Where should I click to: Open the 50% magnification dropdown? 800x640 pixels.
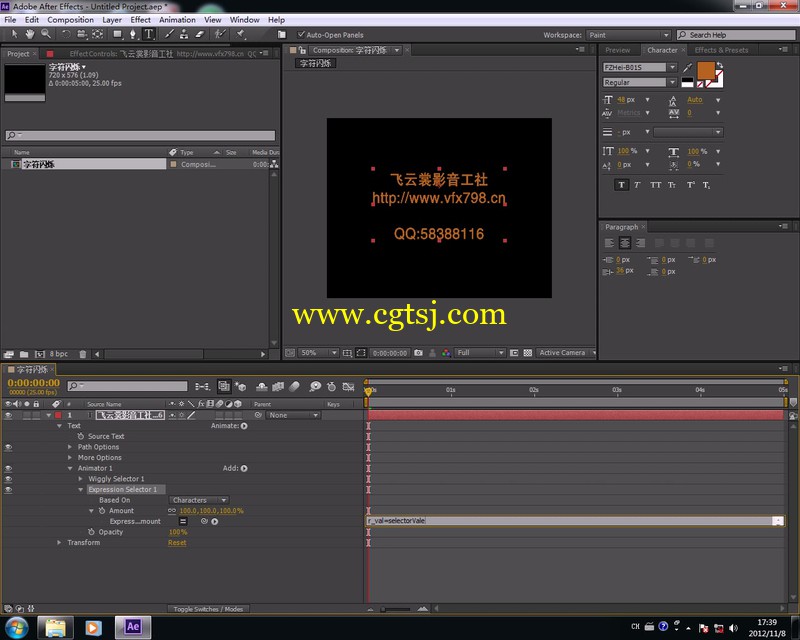tap(318, 353)
